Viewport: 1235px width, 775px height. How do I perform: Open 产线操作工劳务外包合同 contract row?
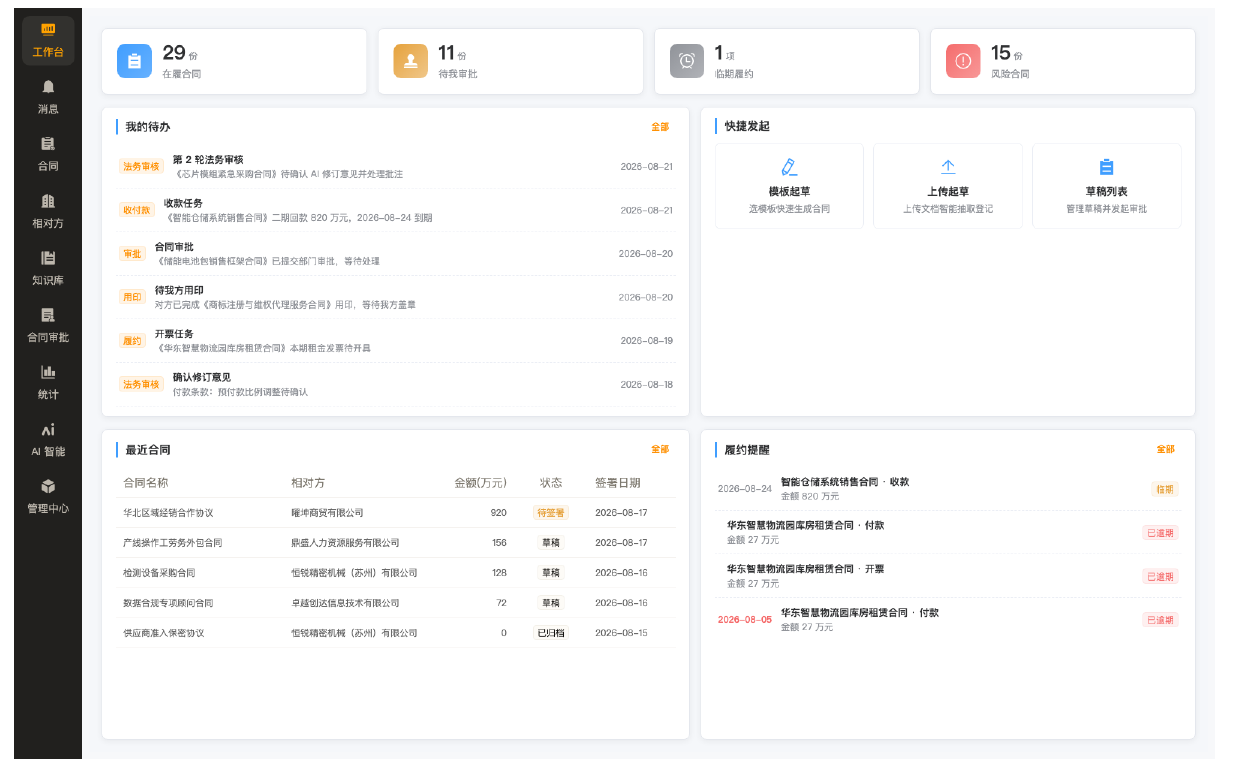pos(396,543)
